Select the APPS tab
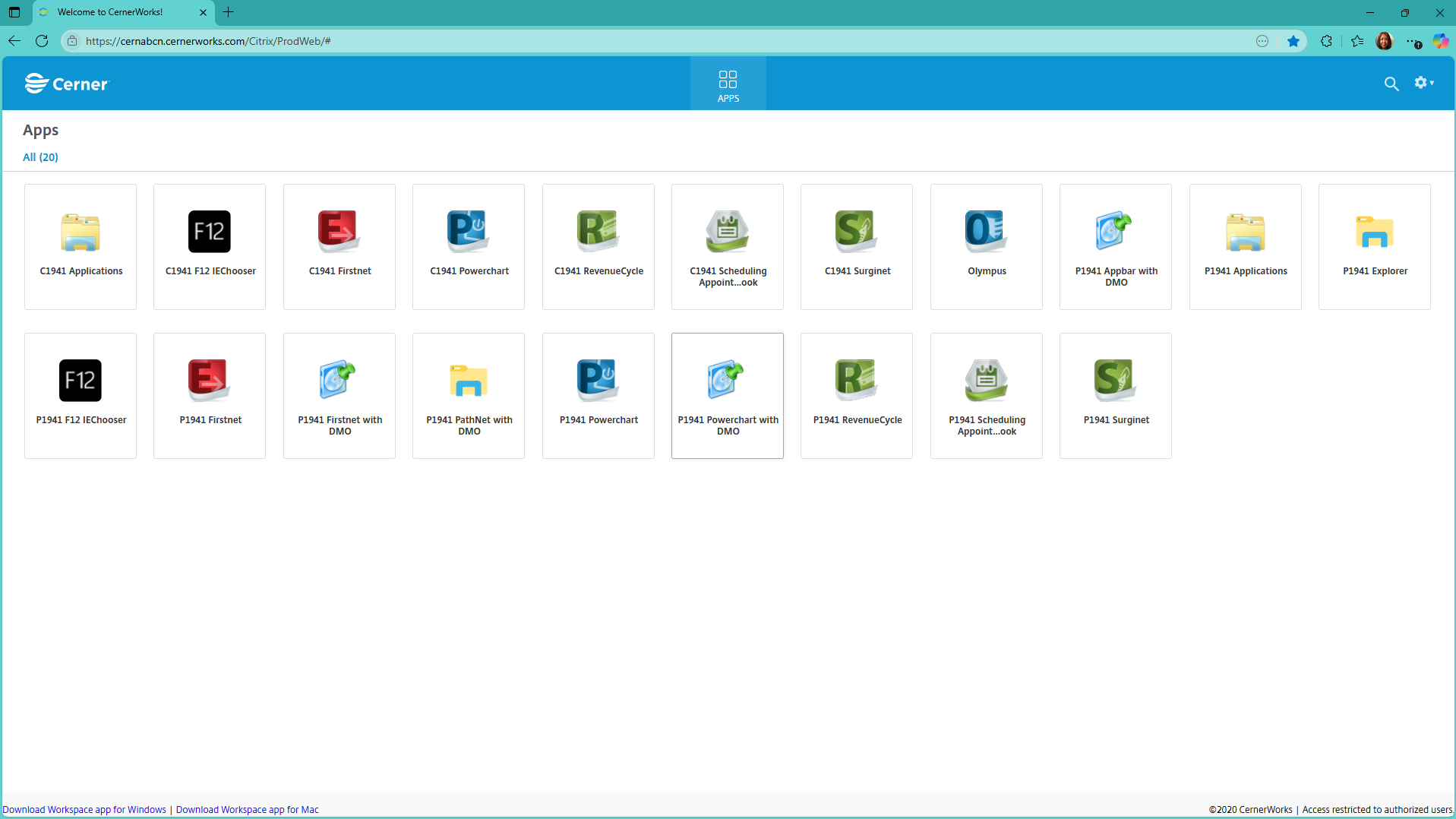Viewport: 1456px width, 819px height. pyautogui.click(x=728, y=84)
